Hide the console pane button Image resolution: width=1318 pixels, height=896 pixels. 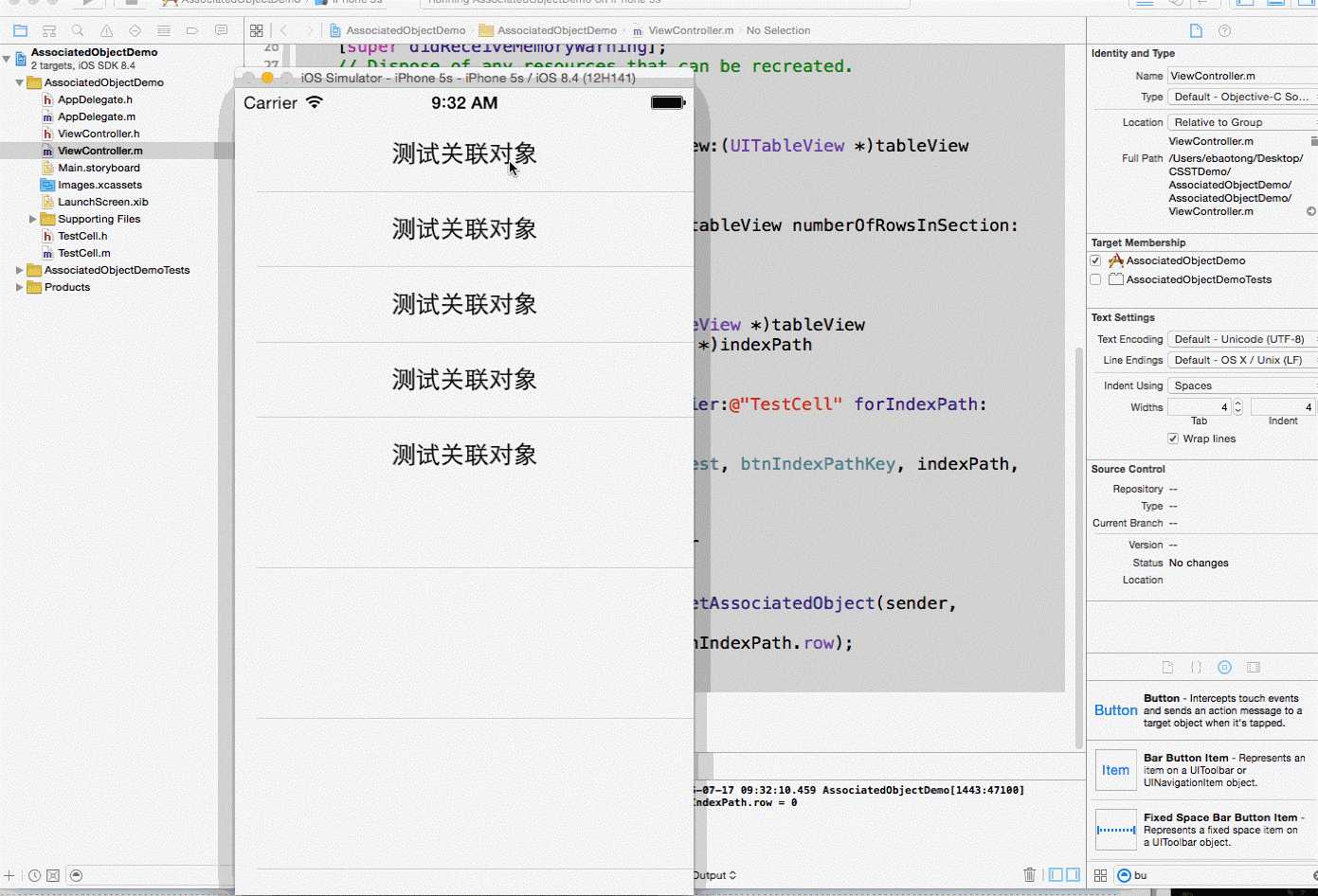1073,874
